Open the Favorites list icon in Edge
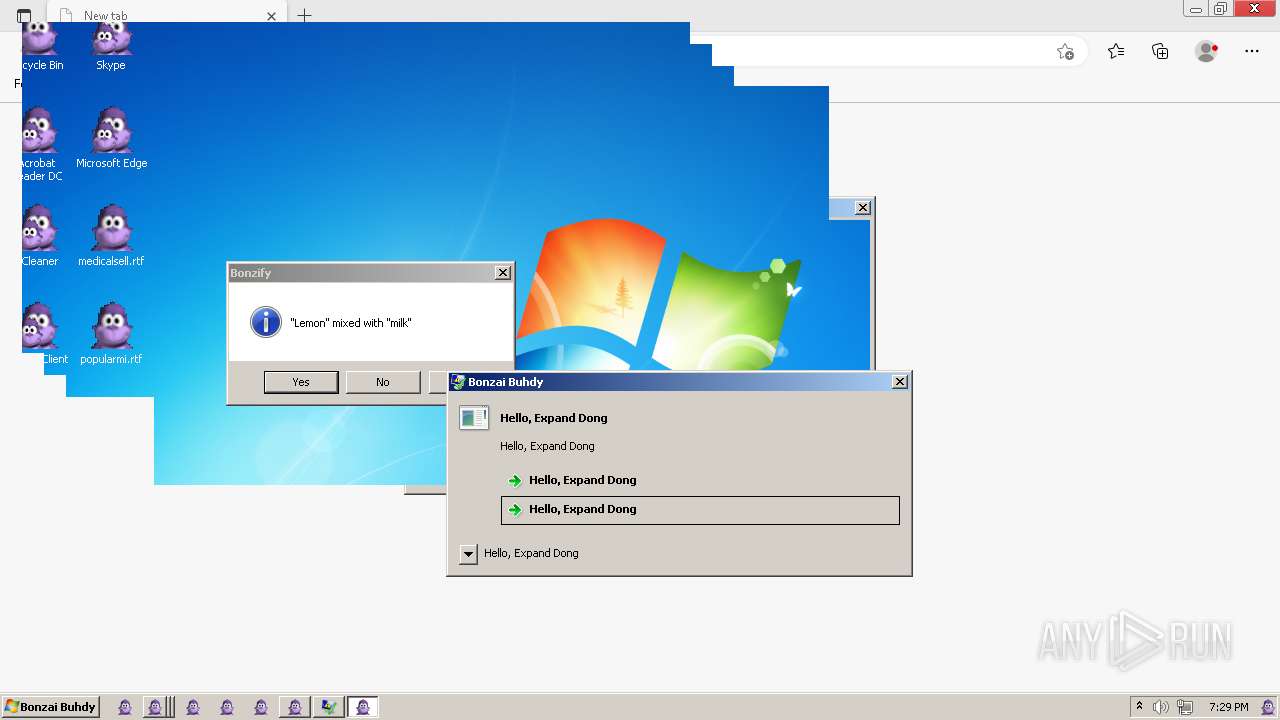This screenshot has height=720, width=1280. (x=1116, y=52)
